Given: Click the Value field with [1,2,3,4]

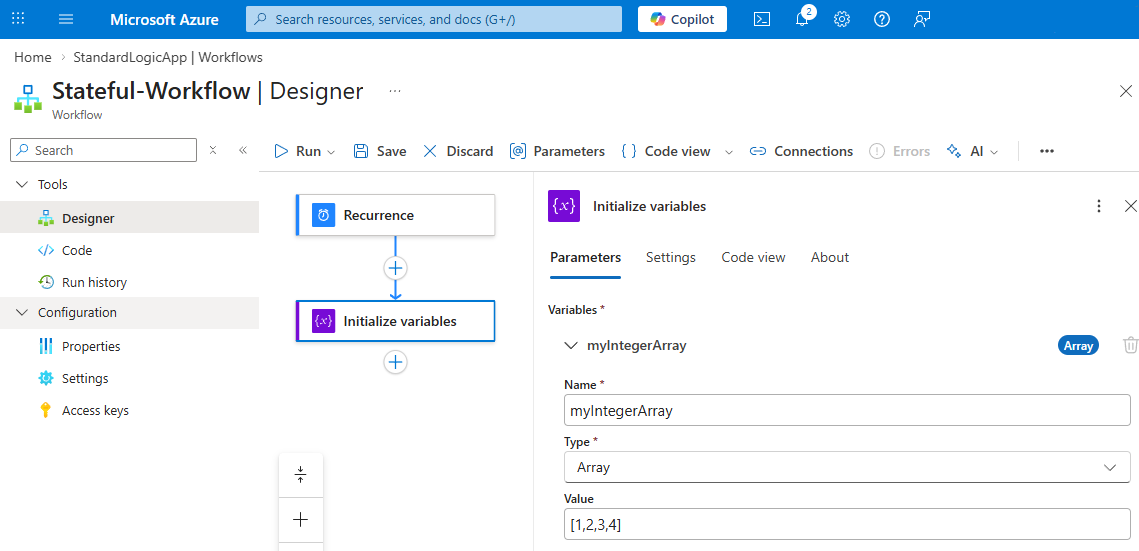Looking at the screenshot, I should [x=847, y=524].
